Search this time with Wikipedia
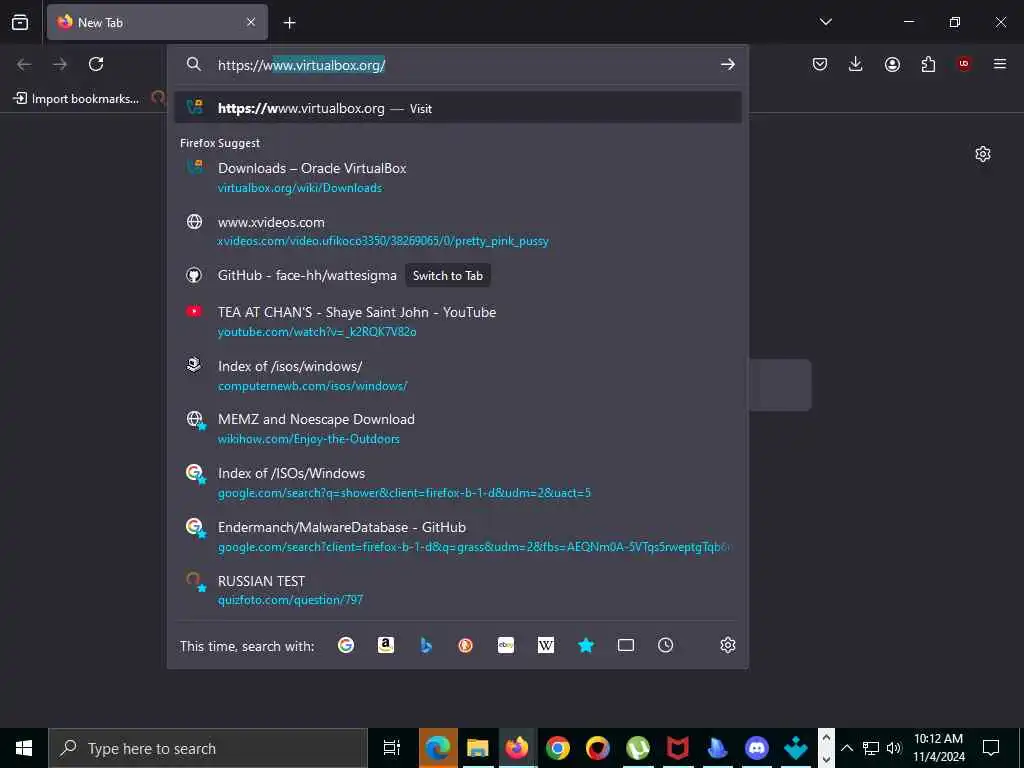The height and width of the screenshot is (768, 1024). click(546, 645)
